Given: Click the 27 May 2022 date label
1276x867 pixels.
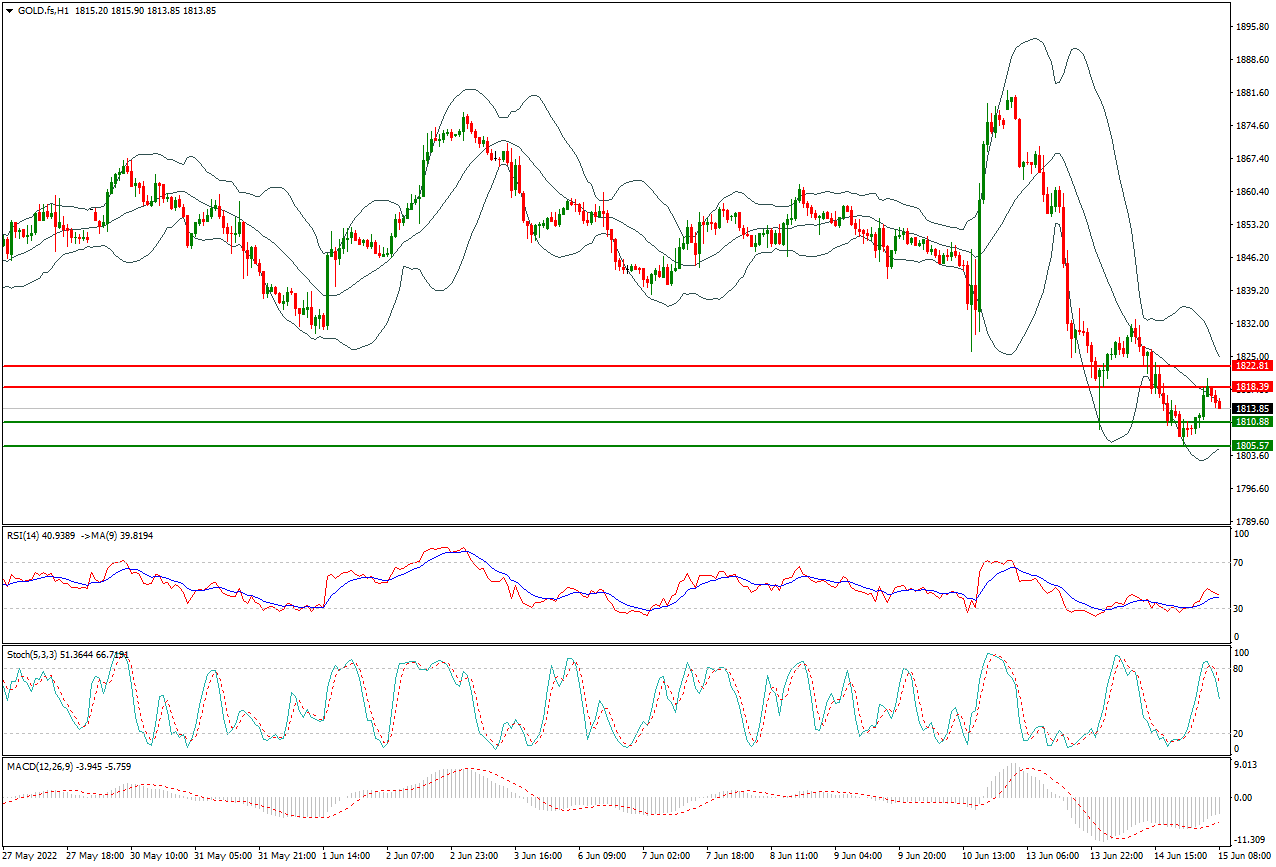Looking at the screenshot, I should [30, 857].
